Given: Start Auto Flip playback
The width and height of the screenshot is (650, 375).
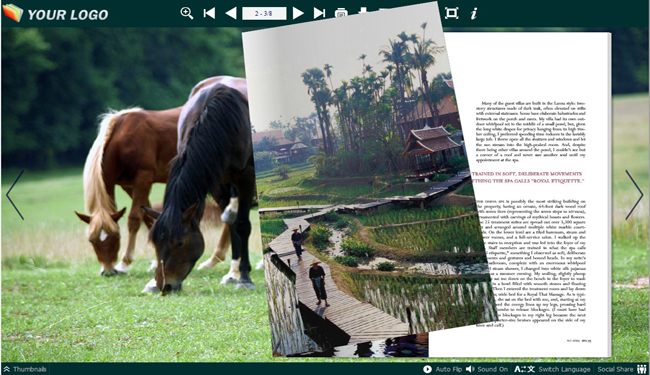Looking at the screenshot, I should 442,369.
